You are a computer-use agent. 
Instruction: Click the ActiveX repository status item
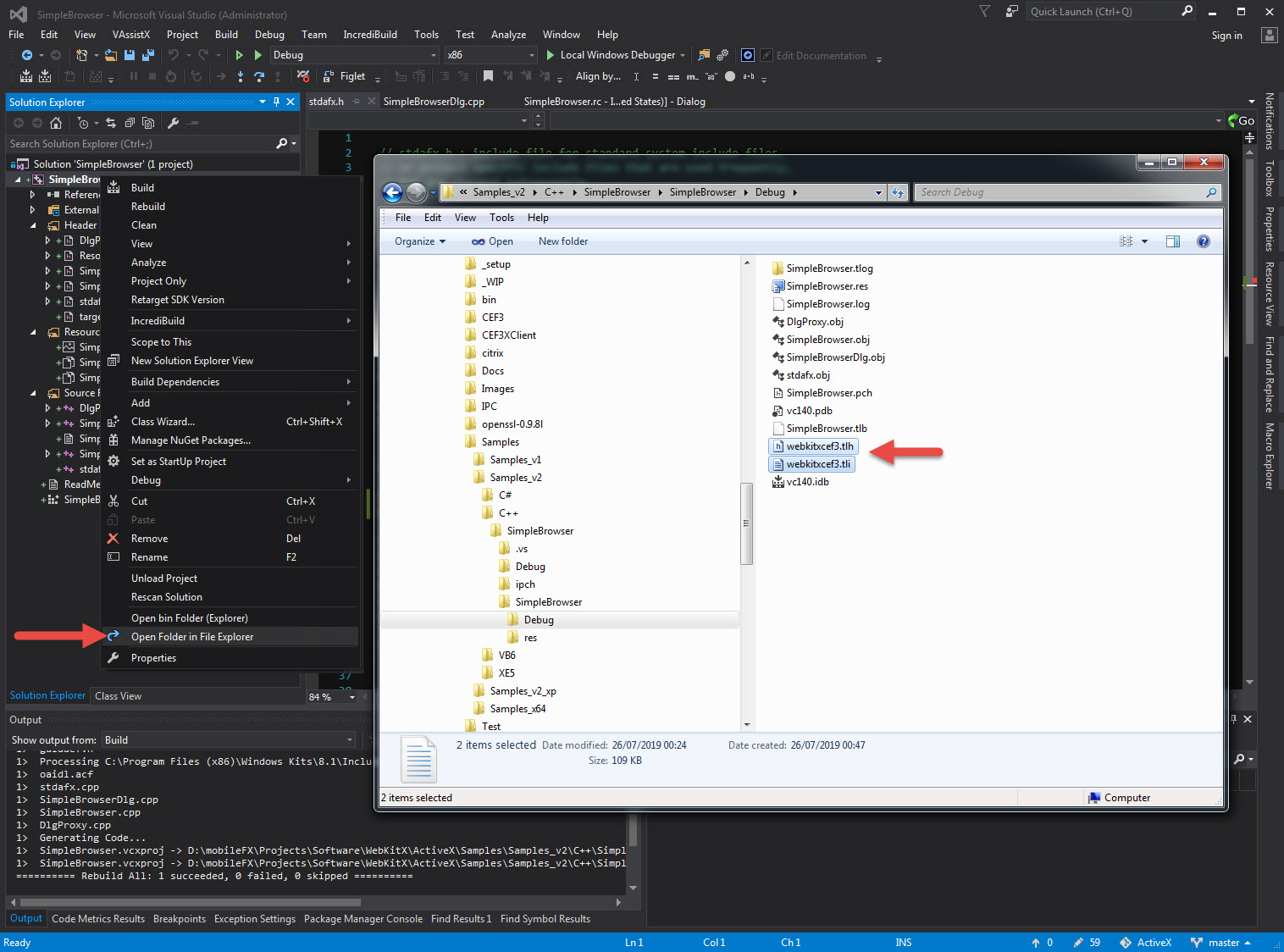click(x=1146, y=943)
